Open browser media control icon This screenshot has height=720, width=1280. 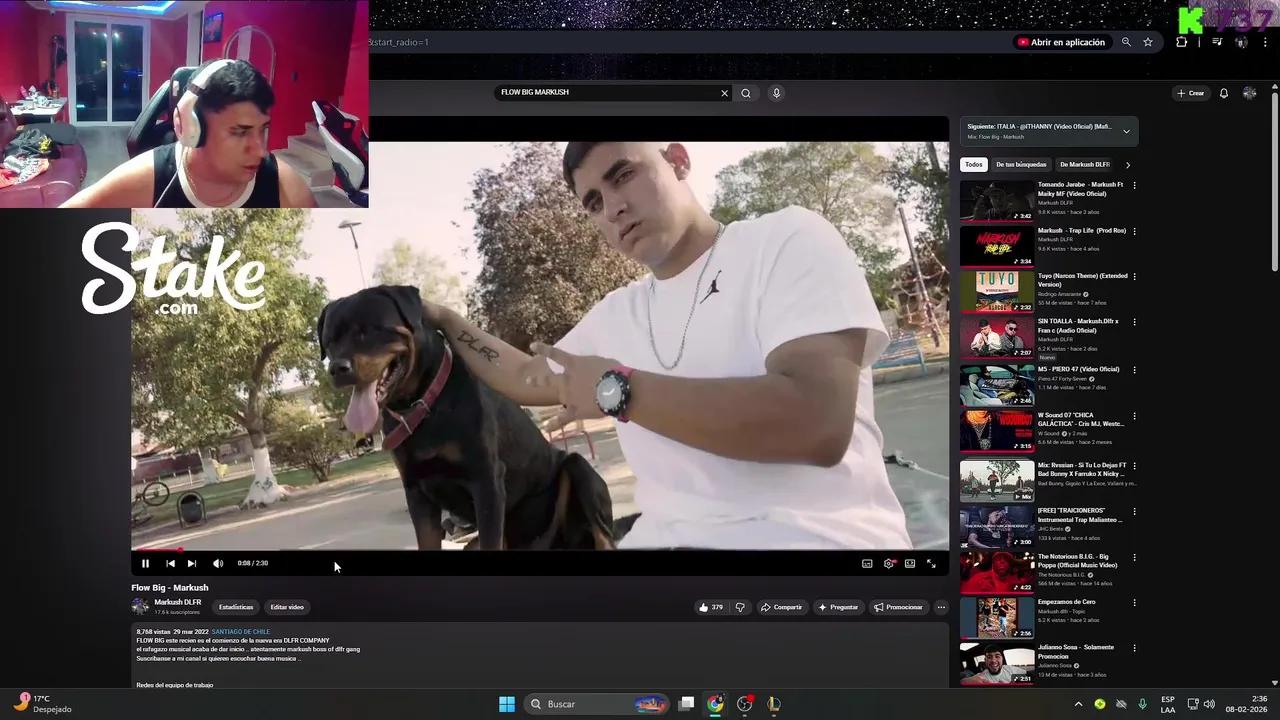coord(1217,42)
